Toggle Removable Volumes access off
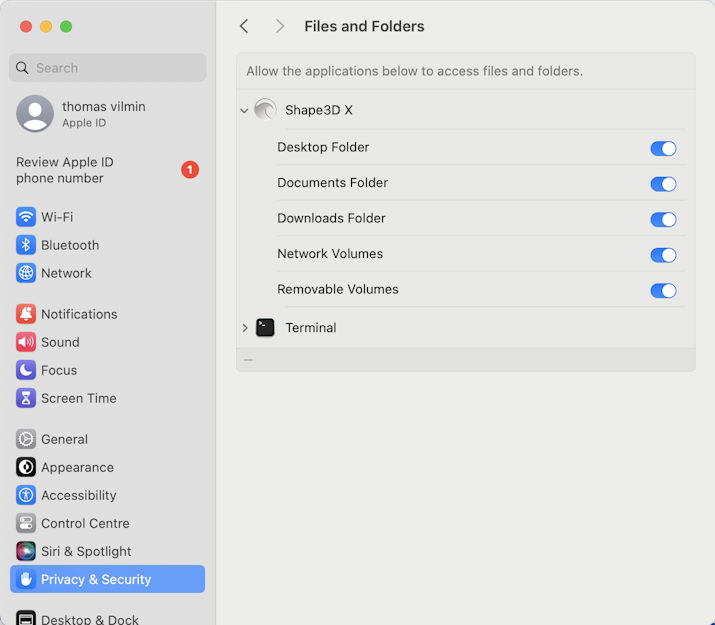This screenshot has width=715, height=625. point(663,291)
